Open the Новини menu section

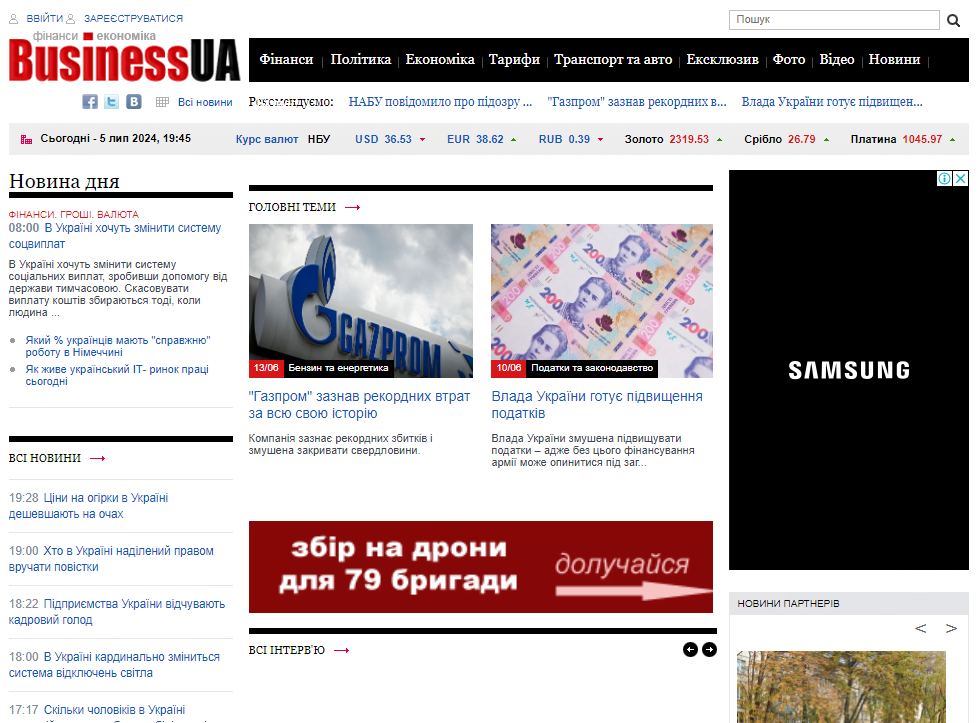pyautogui.click(x=894, y=59)
